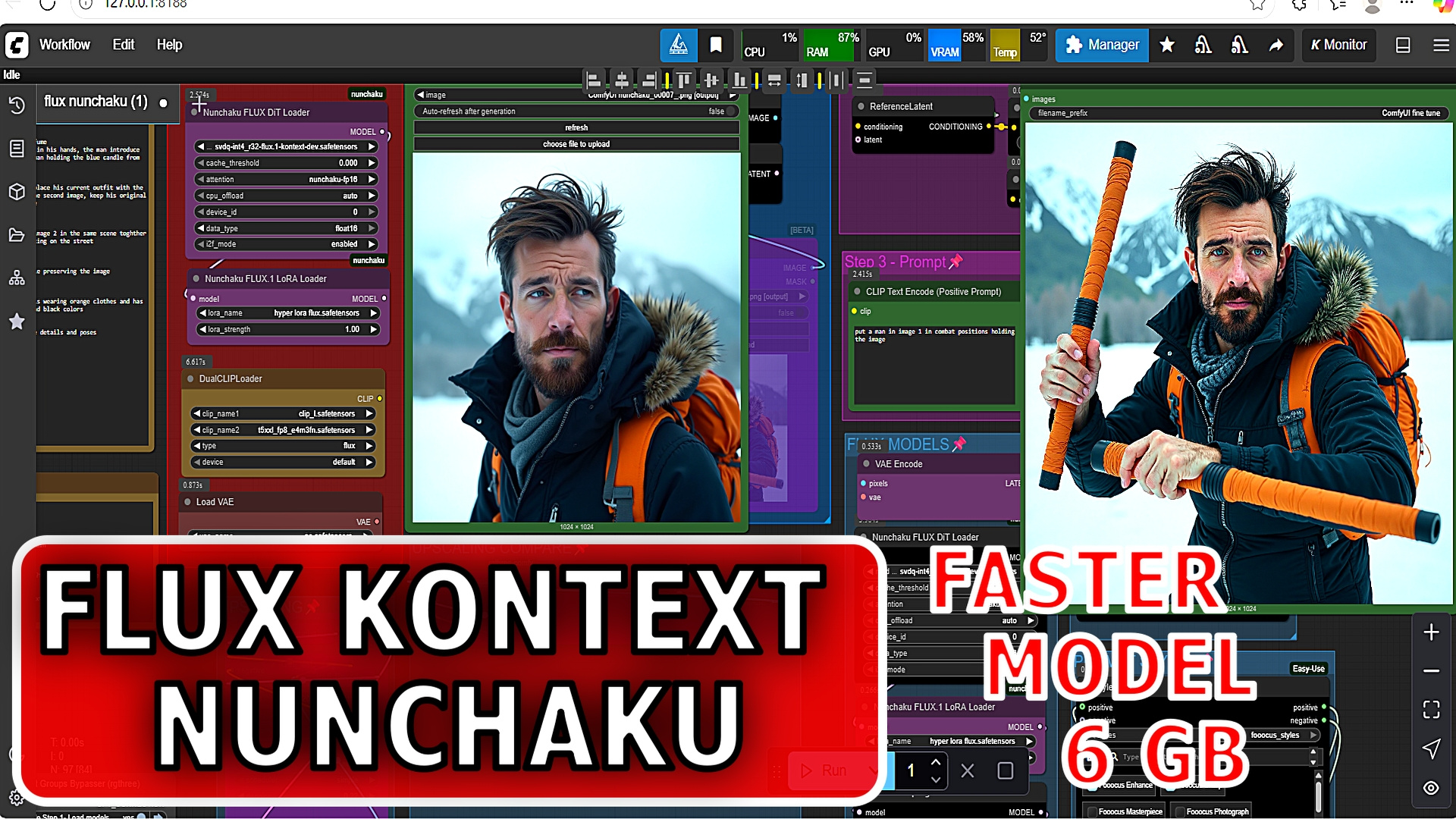Screen dimensions: 1456x819
Task: Open the Help menu
Action: coord(169,45)
